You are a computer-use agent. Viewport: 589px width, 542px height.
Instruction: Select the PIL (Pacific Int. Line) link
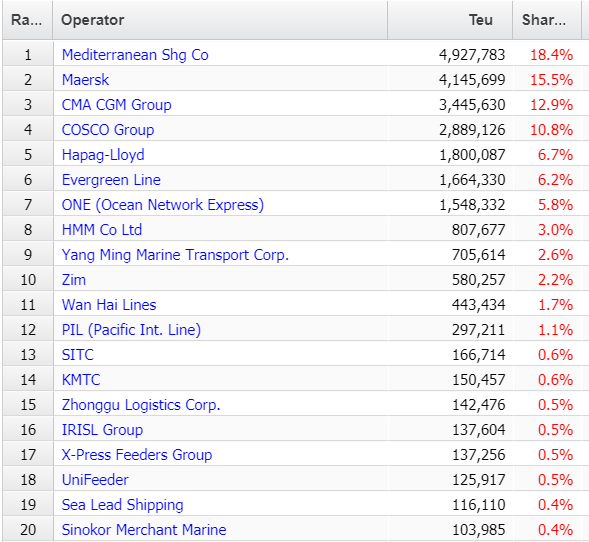(131, 330)
